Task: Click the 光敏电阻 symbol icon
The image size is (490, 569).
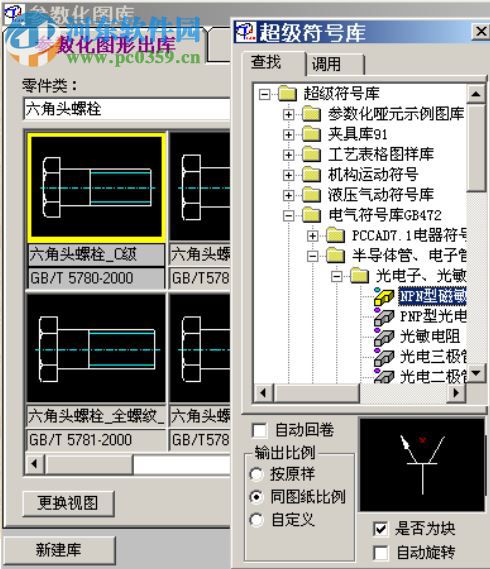Action: (384, 337)
